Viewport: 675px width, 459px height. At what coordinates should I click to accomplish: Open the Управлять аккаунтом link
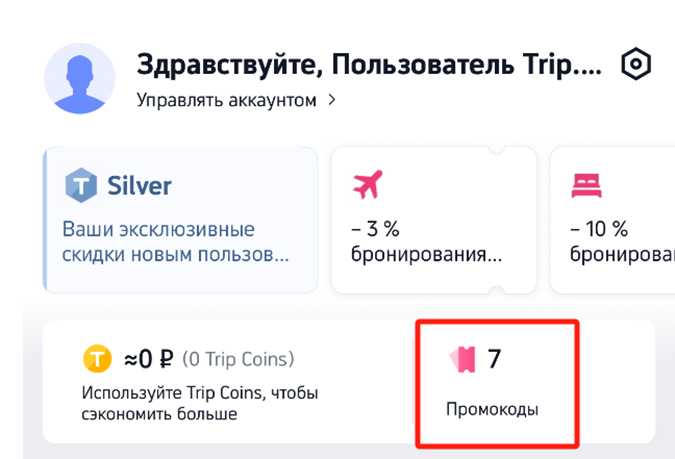(x=226, y=100)
